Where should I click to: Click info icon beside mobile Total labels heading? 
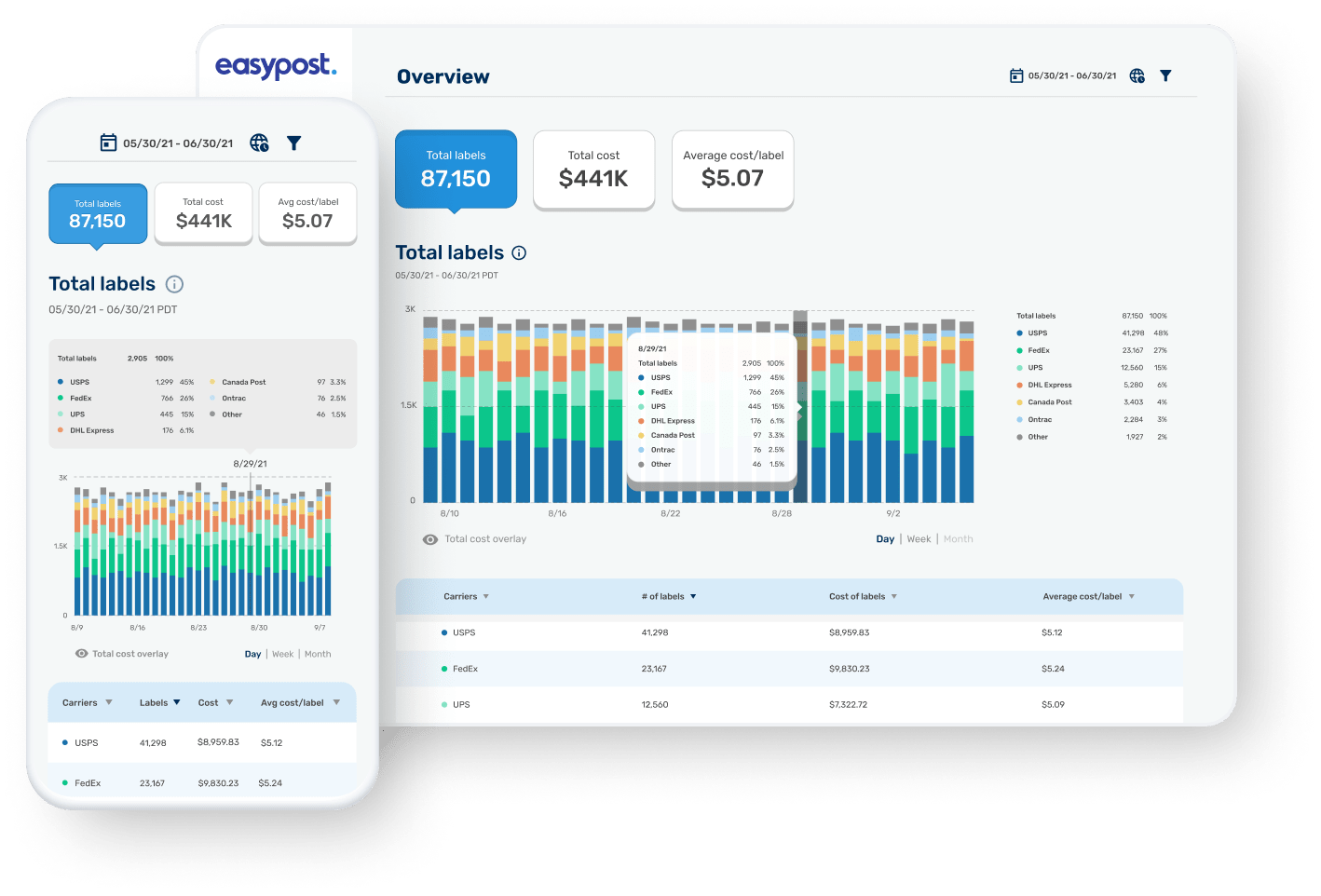click(x=174, y=284)
